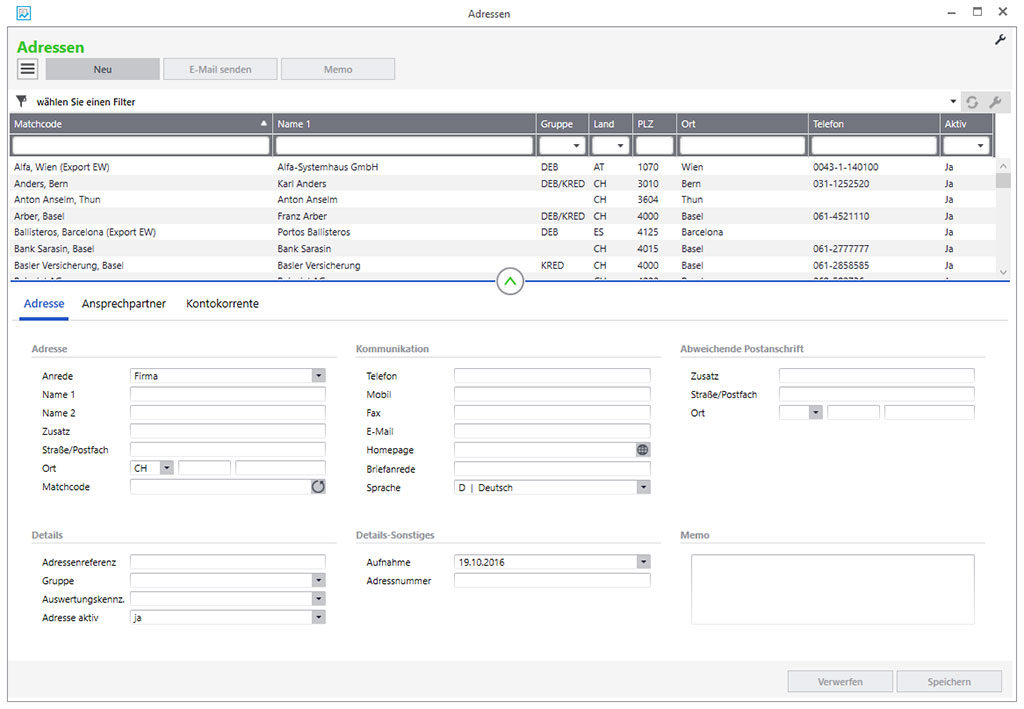
Task: Click the Briefanrede input field
Action: click(552, 468)
